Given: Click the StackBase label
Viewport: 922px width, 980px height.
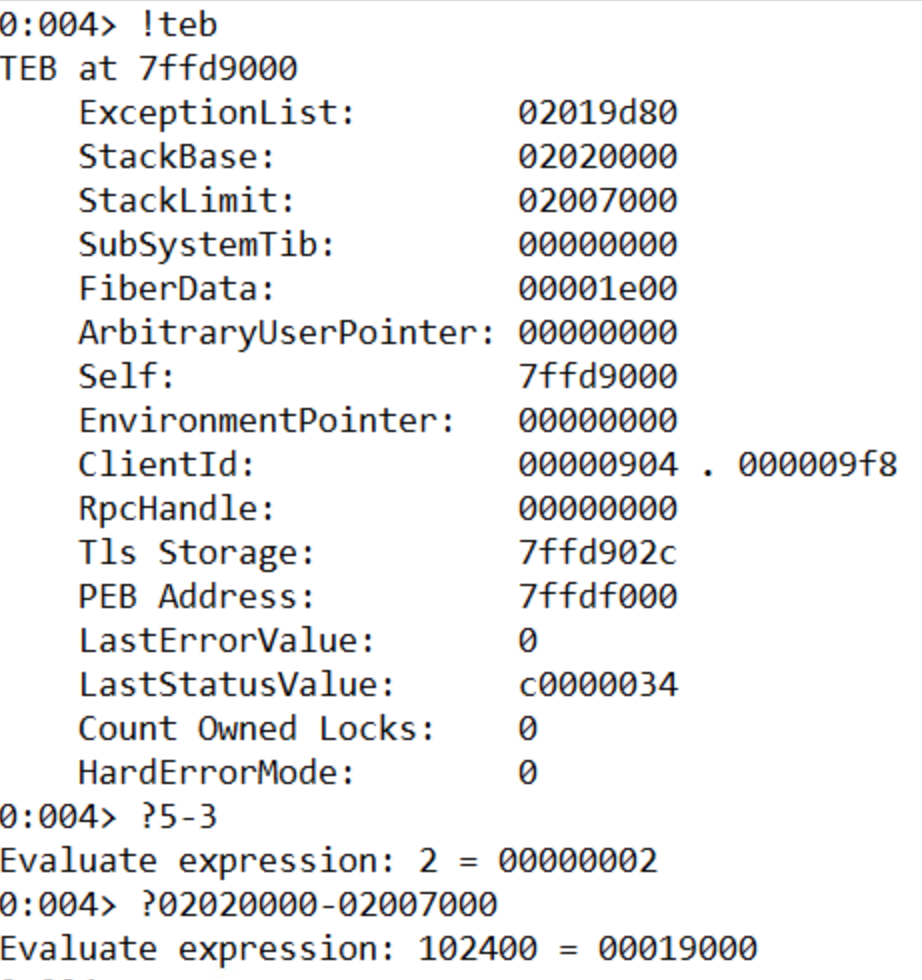Looking at the screenshot, I should click(x=176, y=157).
